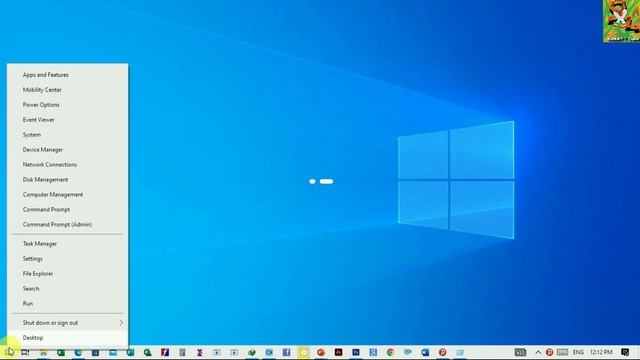The height and width of the screenshot is (360, 640).
Task: Launch Excel from the taskbar
Action: 61,352
